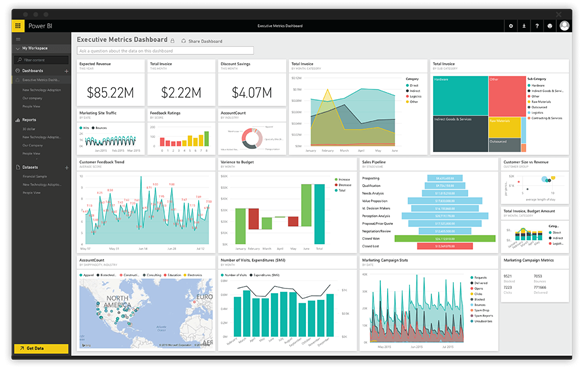
Task: Click the Get Data button
Action: 41,348
